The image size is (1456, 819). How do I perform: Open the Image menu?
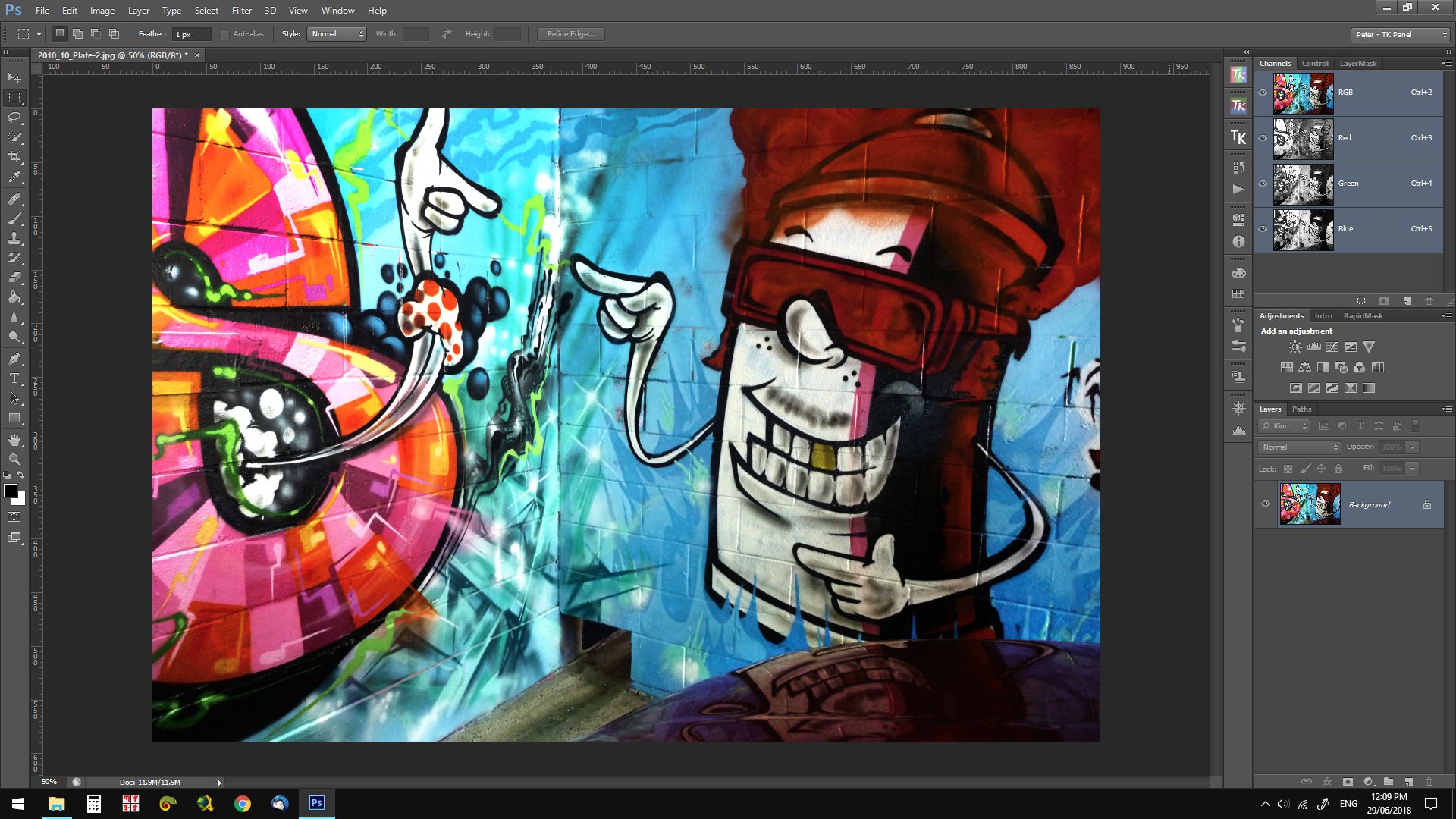102,11
